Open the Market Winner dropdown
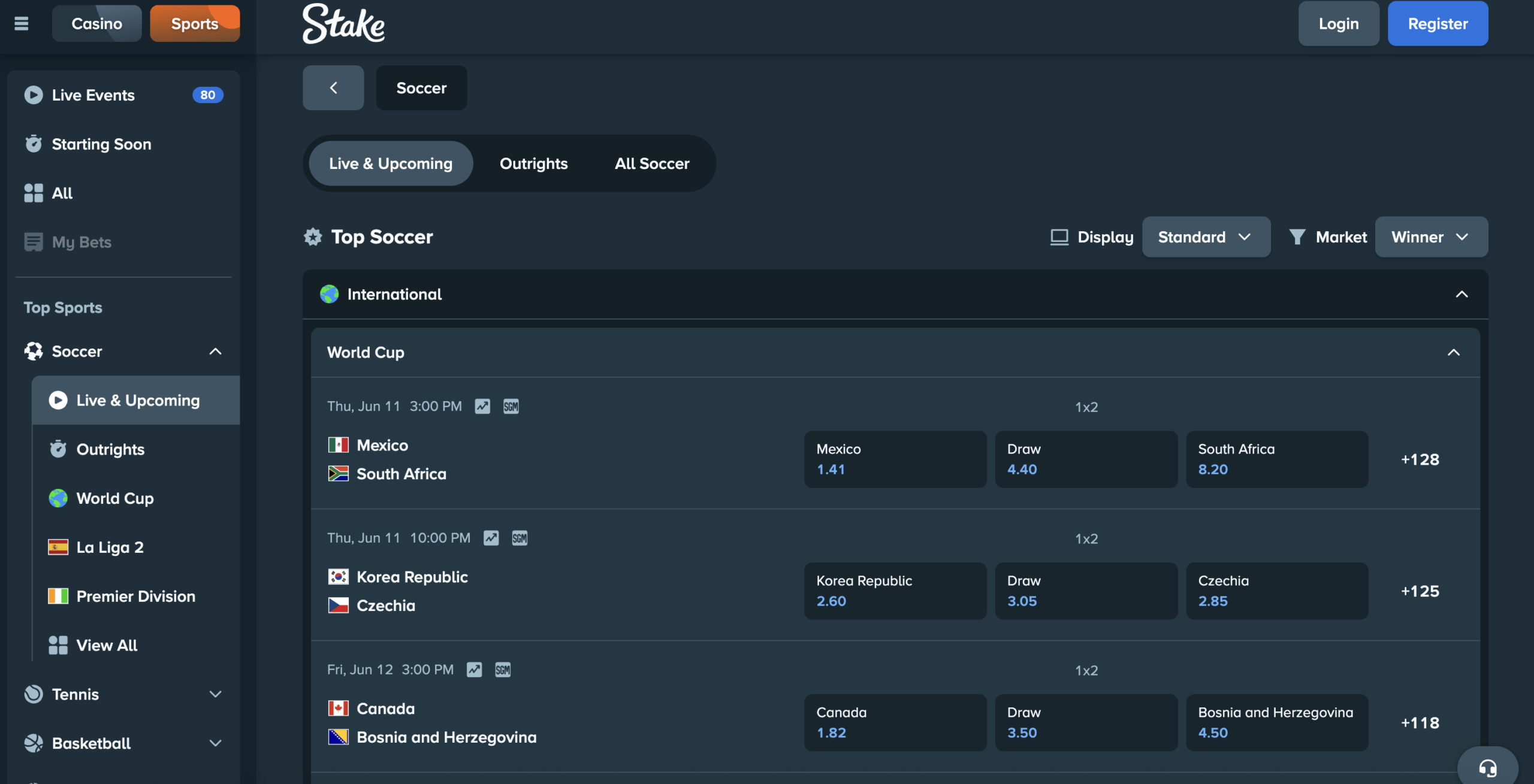Image resolution: width=1534 pixels, height=784 pixels. point(1431,237)
